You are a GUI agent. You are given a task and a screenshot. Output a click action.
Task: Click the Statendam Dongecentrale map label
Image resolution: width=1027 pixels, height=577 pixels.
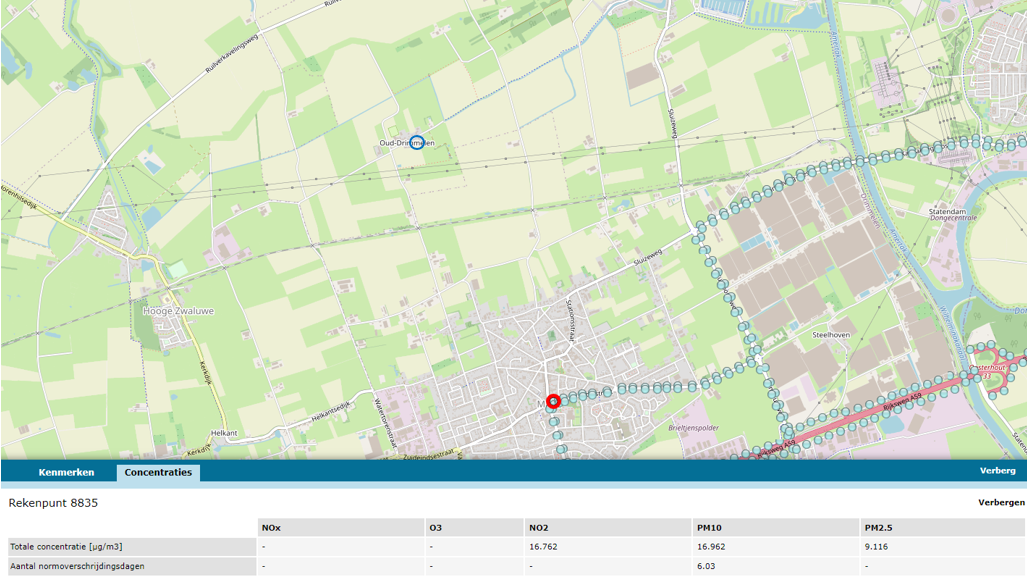[953, 215]
